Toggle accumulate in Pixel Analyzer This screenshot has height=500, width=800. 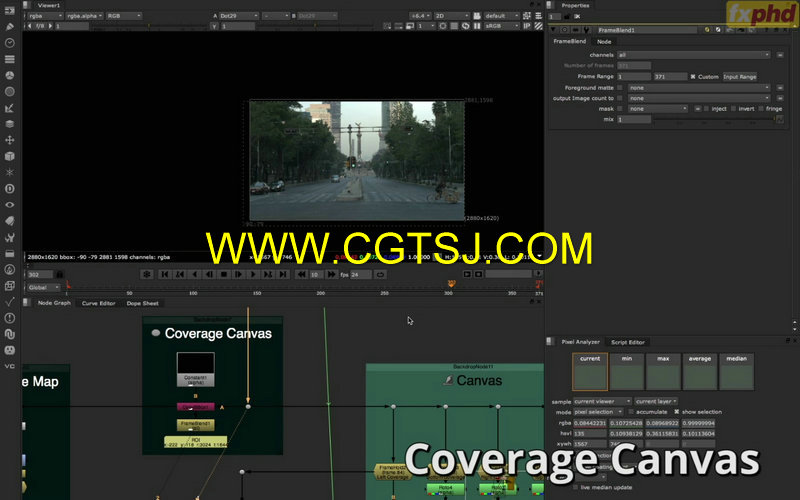pos(631,412)
